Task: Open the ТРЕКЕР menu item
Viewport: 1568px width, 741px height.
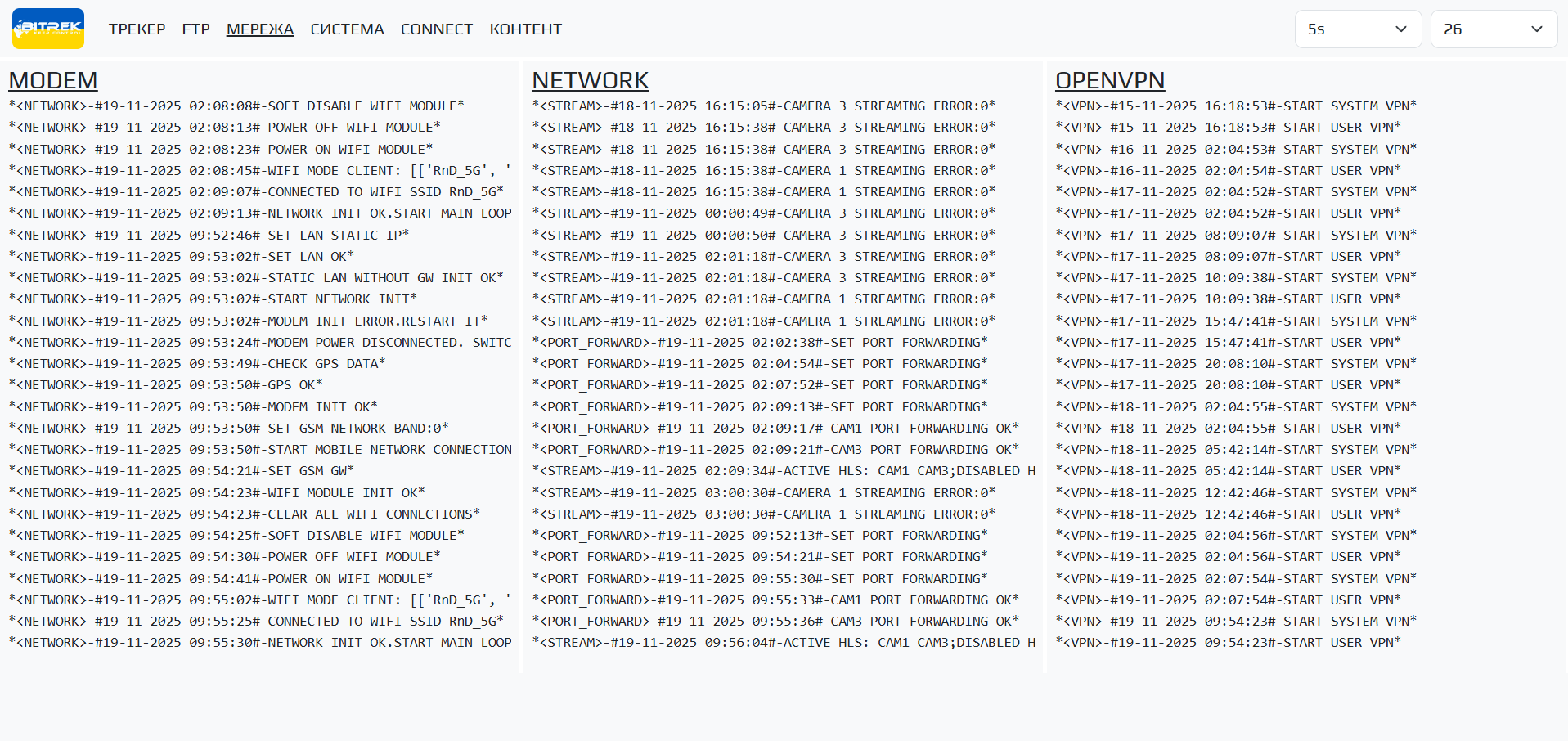Action: [x=137, y=29]
